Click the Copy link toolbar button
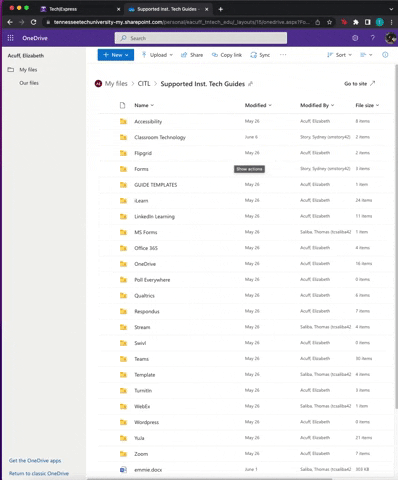The height and width of the screenshot is (480, 398). 227,55
